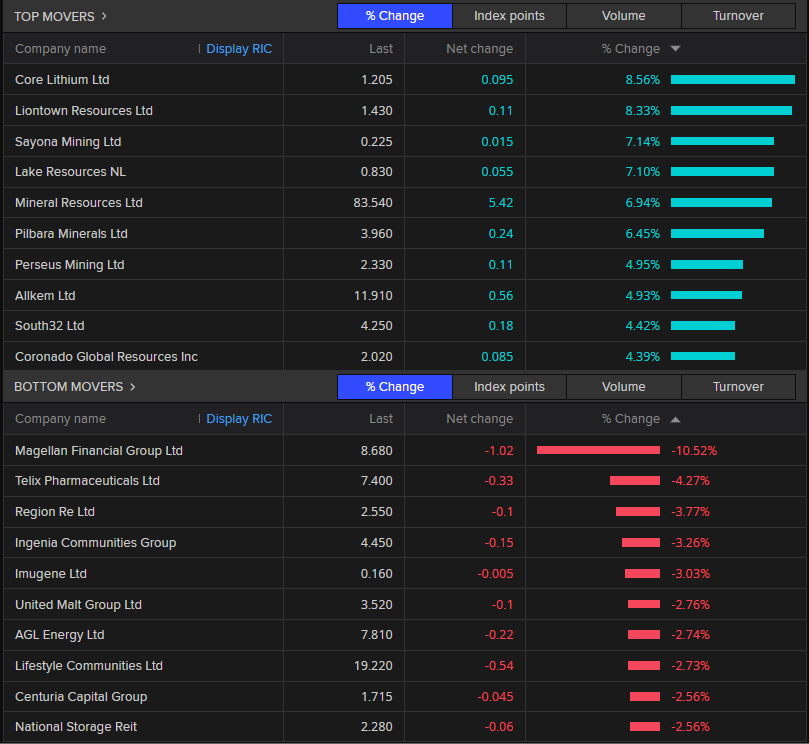Select Mineral Resources Ltd name
Viewport: 809px width, 744px height.
click(78, 203)
